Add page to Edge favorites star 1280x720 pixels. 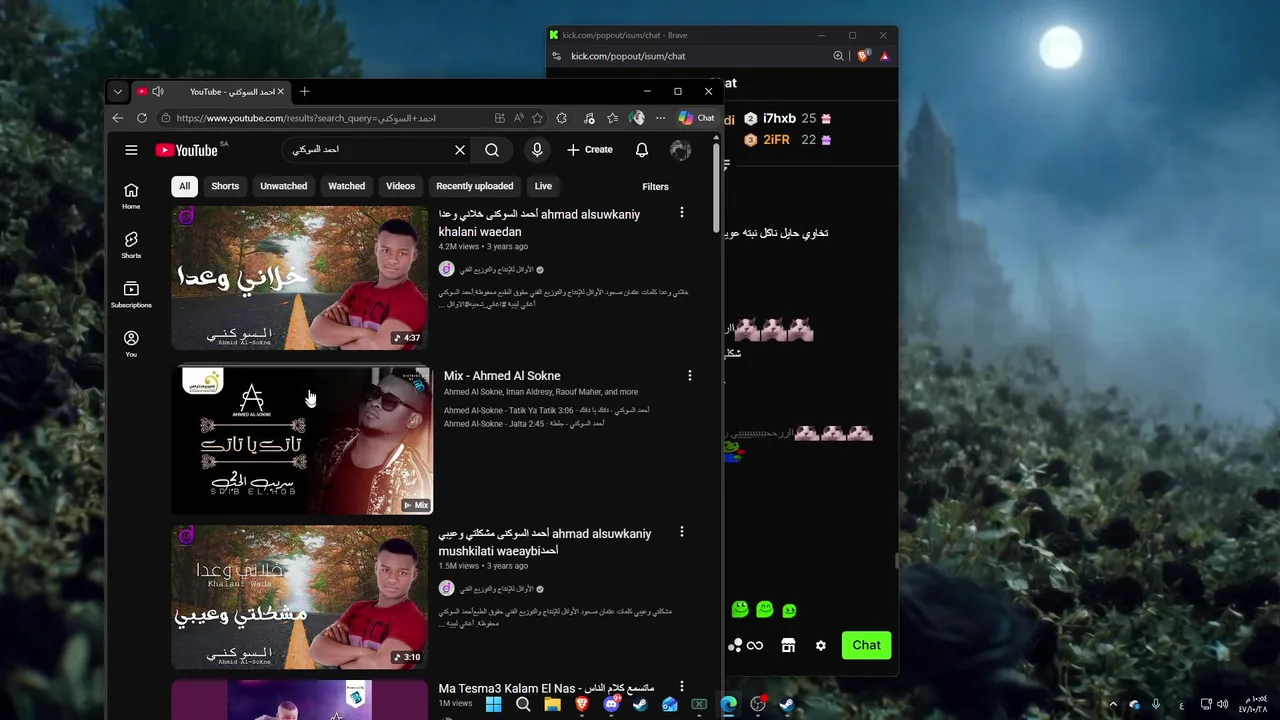tap(537, 118)
